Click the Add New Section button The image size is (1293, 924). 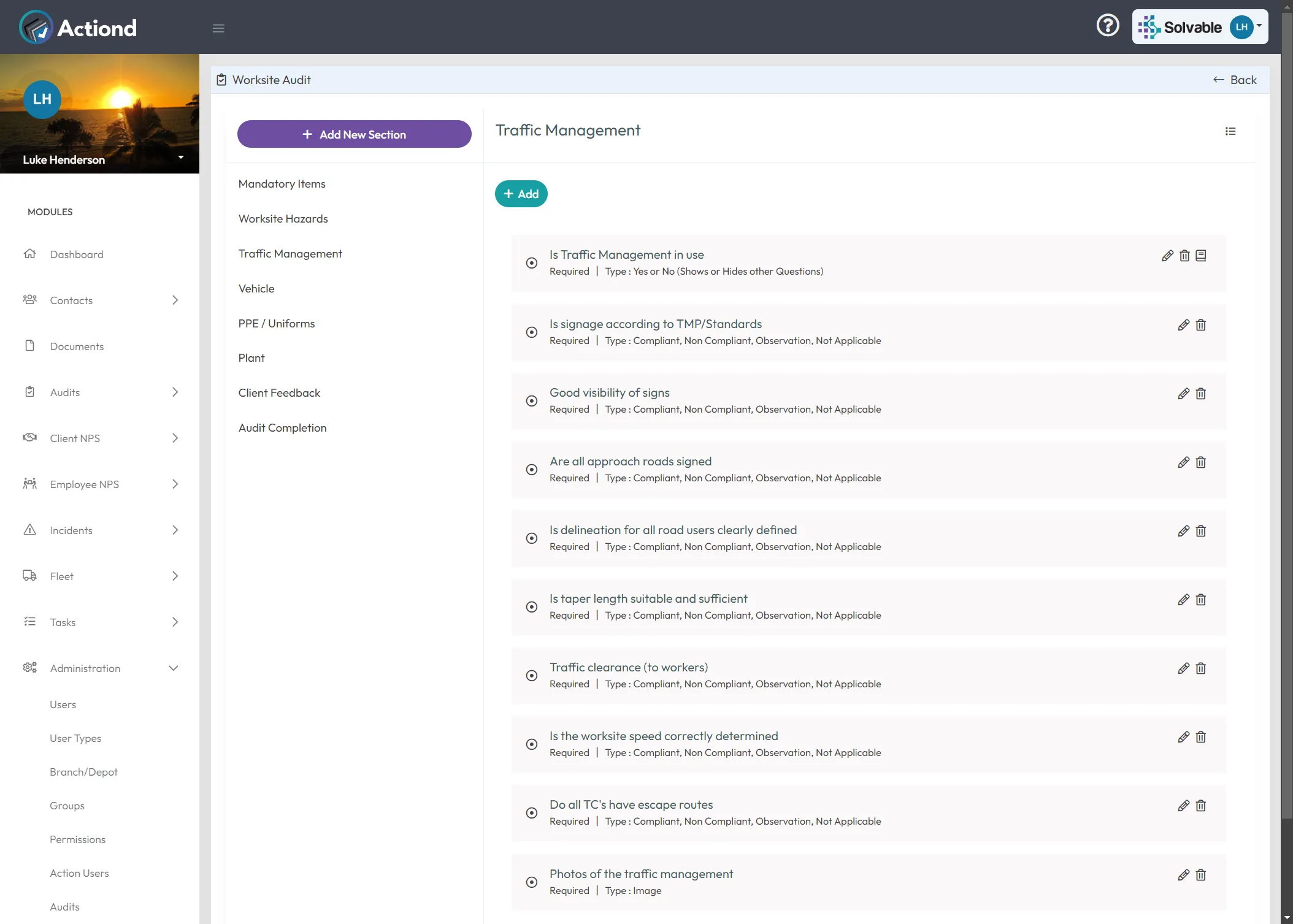354,134
